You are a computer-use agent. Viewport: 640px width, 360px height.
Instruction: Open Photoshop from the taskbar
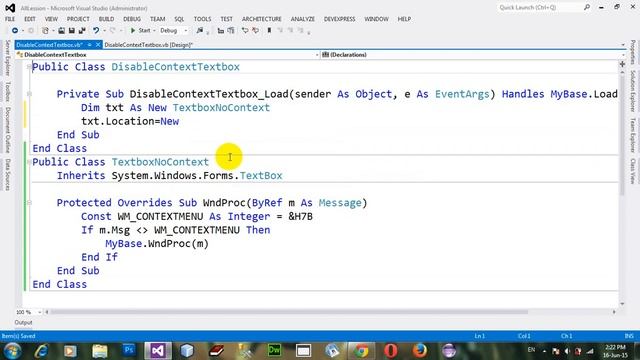coord(129,351)
